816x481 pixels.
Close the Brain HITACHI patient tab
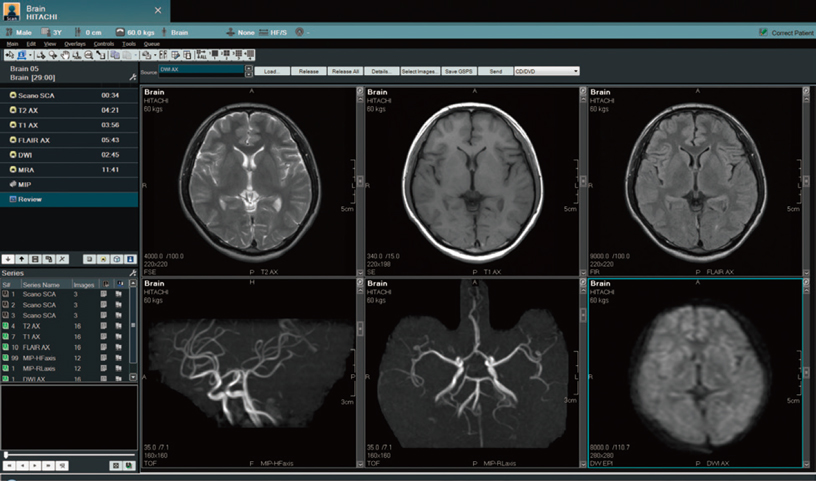(x=158, y=10)
